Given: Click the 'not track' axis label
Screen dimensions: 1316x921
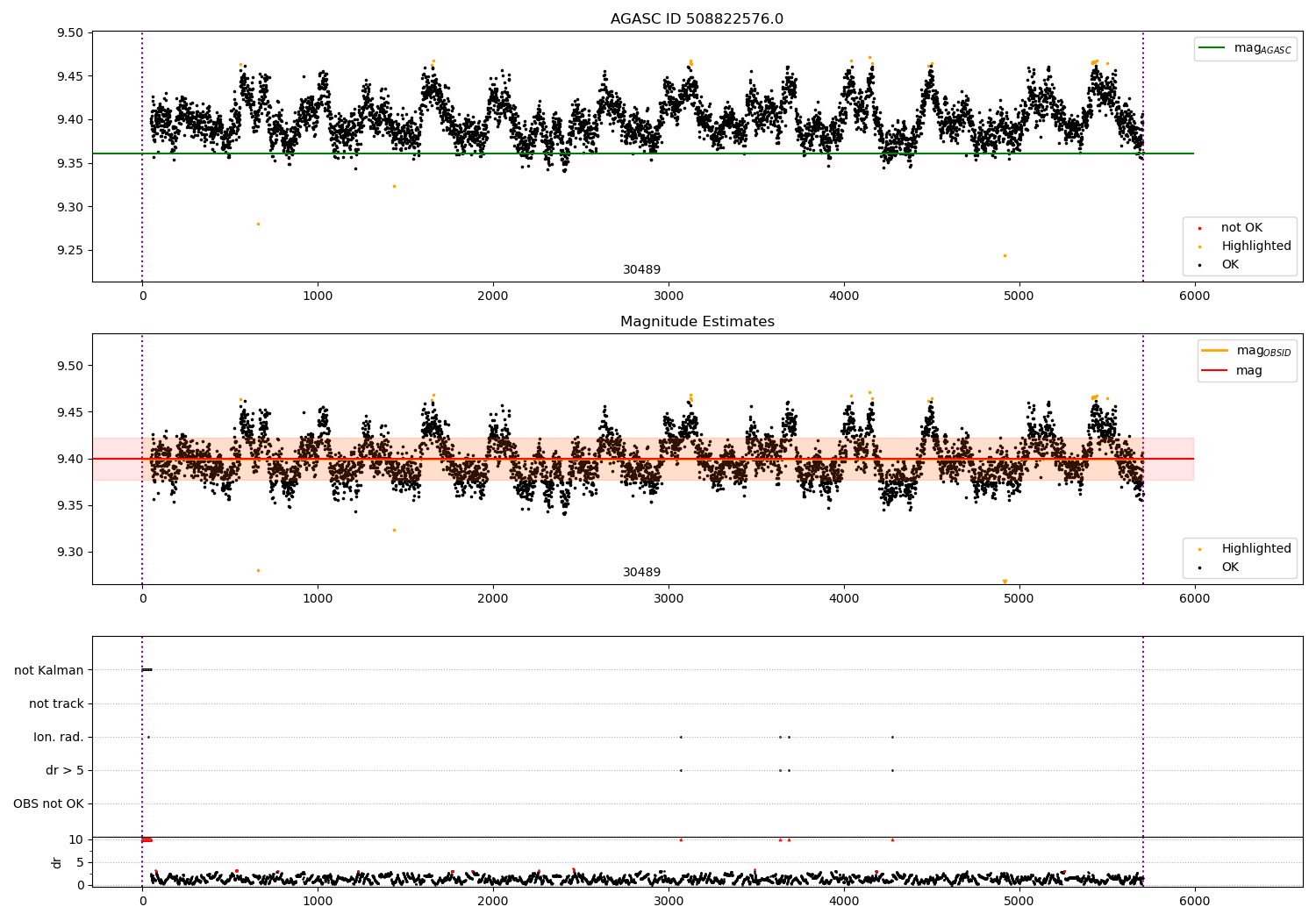Looking at the screenshot, I should (56, 703).
